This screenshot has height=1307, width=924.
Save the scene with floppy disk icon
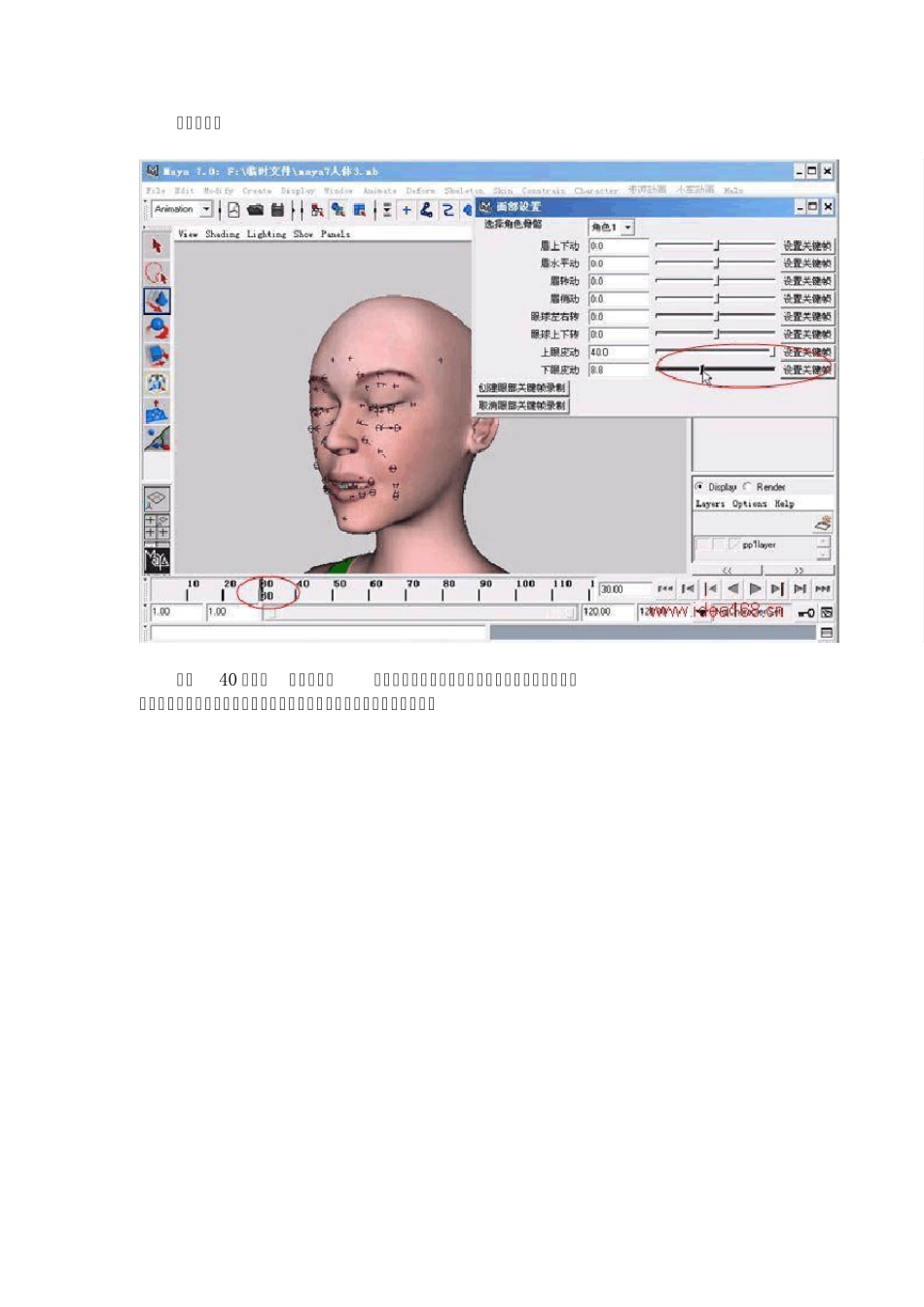click(277, 210)
